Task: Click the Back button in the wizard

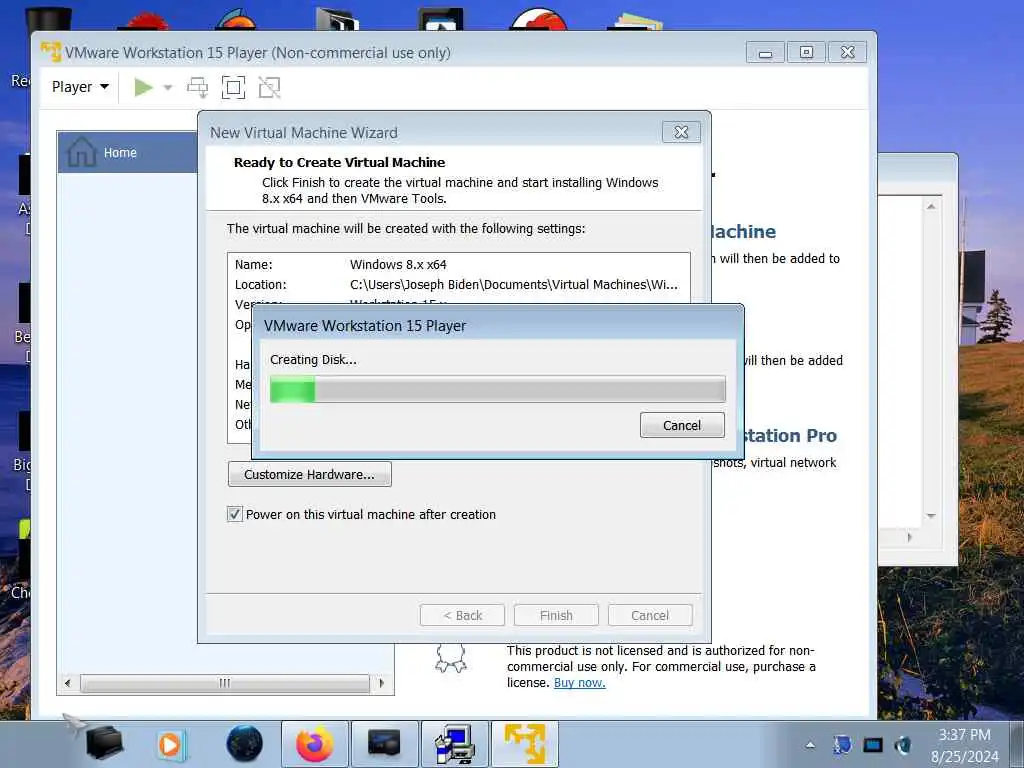Action: pos(462,615)
